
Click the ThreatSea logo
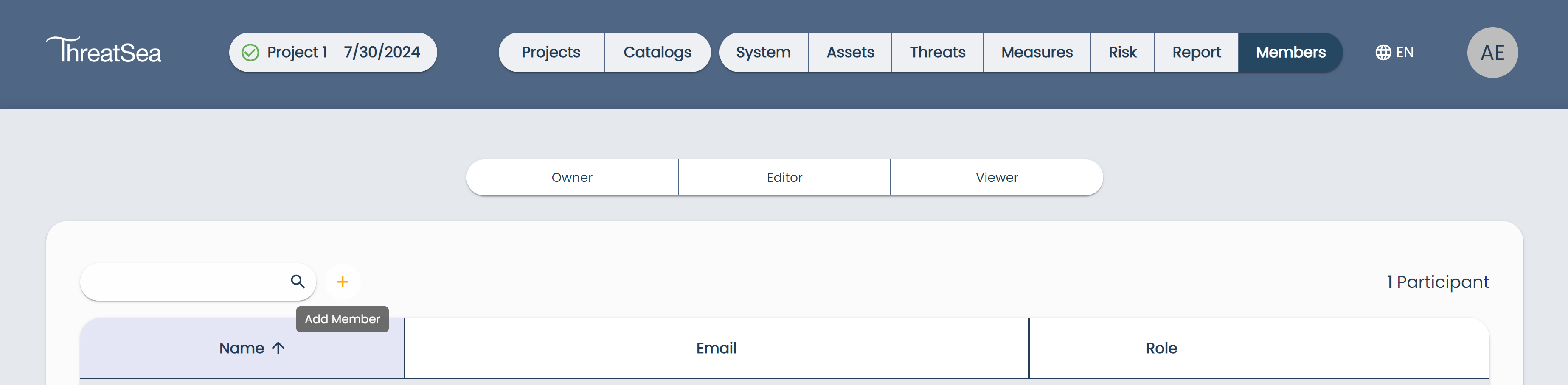pos(104,52)
